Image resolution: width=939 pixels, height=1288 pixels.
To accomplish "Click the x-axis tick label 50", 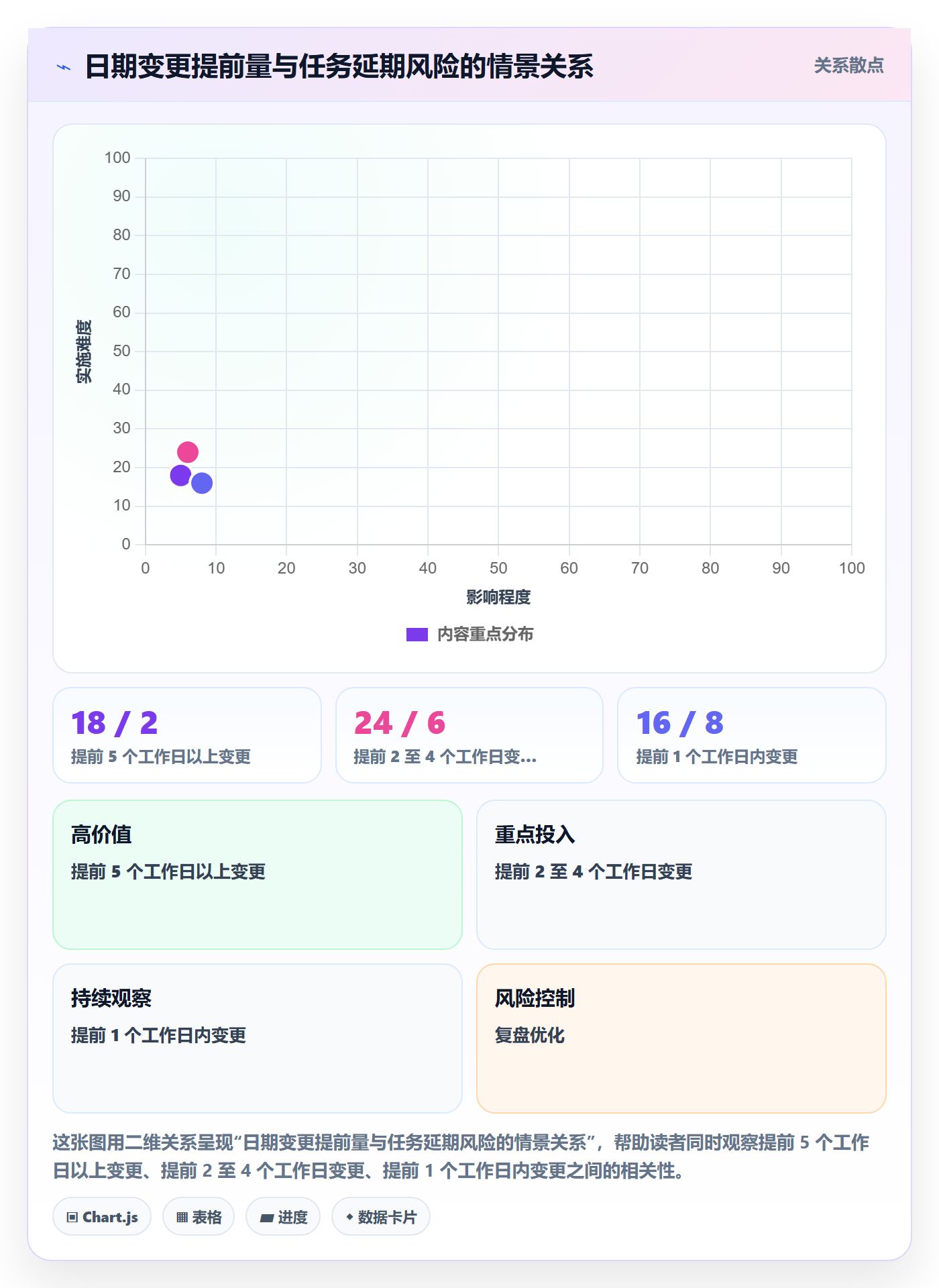I will (498, 568).
